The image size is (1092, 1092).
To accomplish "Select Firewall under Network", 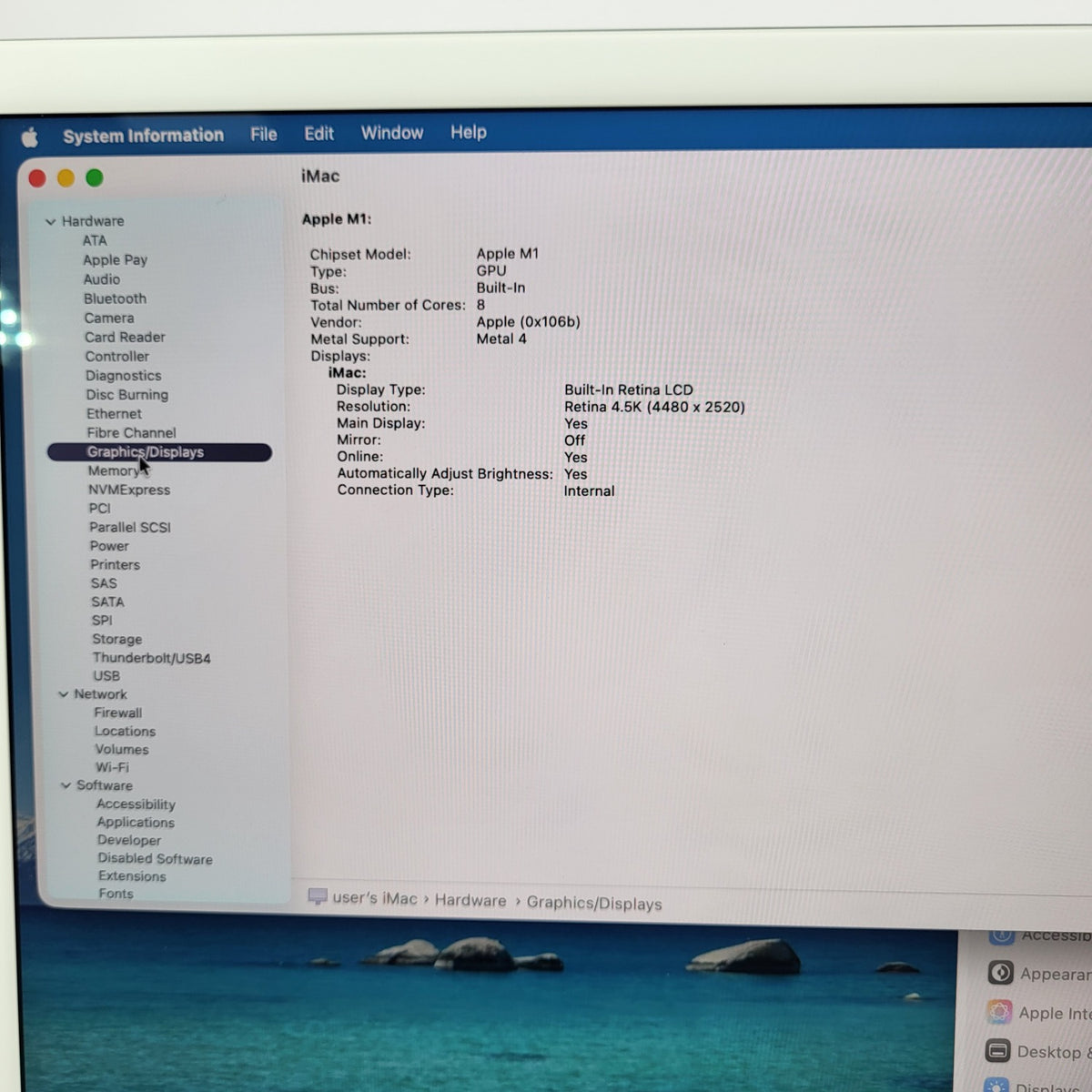I will pyautogui.click(x=118, y=713).
